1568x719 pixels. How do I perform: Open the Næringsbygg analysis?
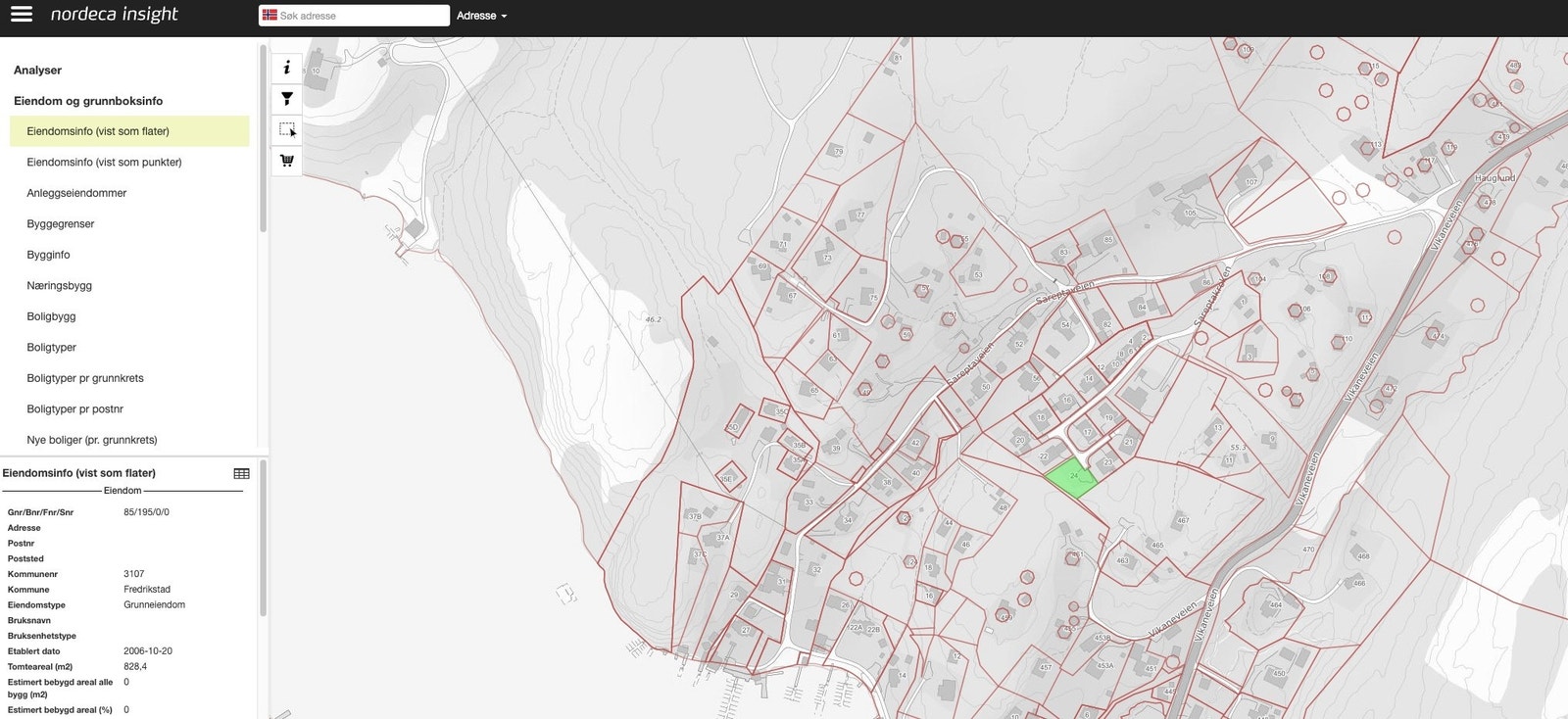click(59, 286)
